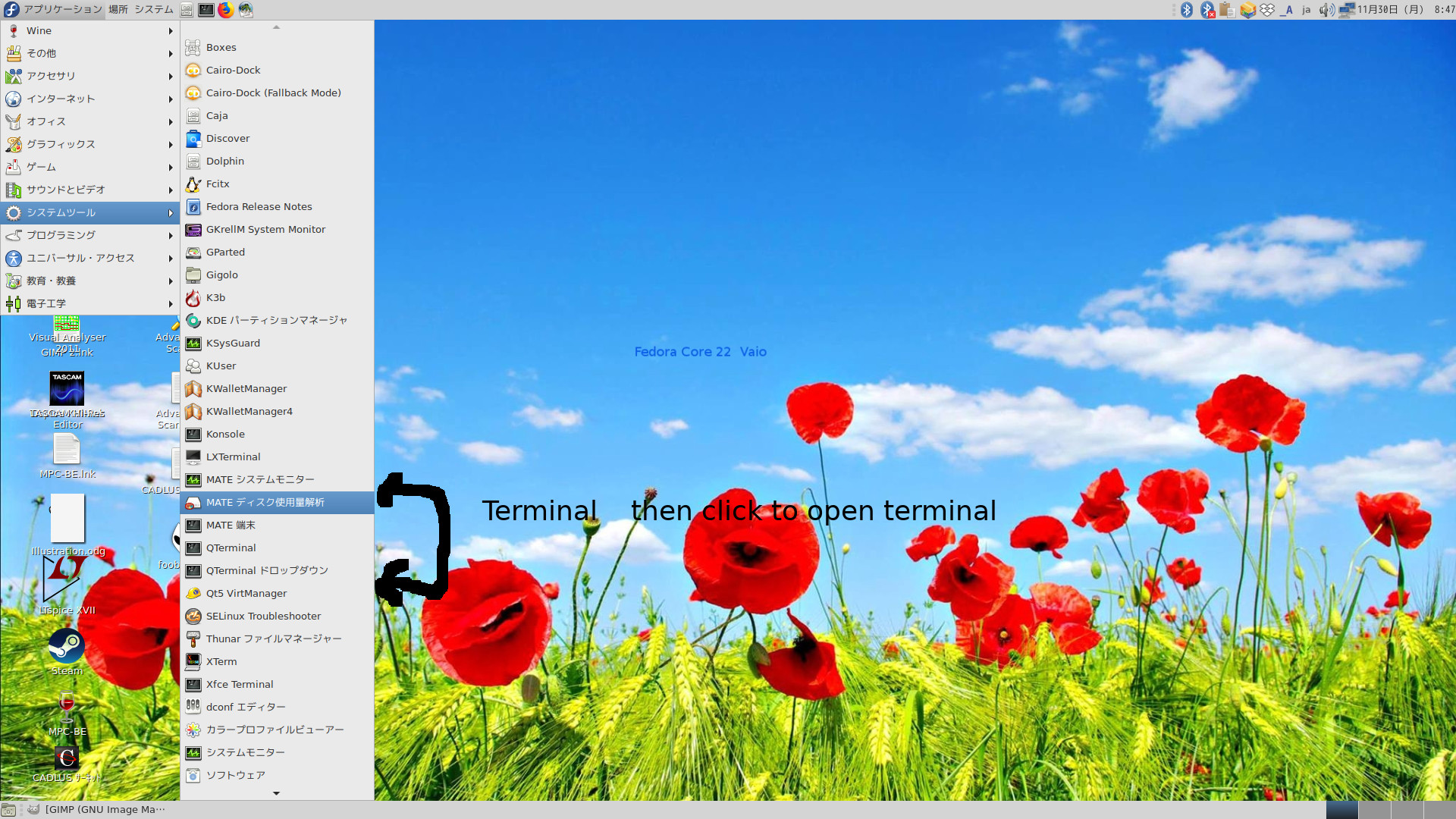
Task: Launch Konsole from the menu list
Action: pyautogui.click(x=225, y=435)
